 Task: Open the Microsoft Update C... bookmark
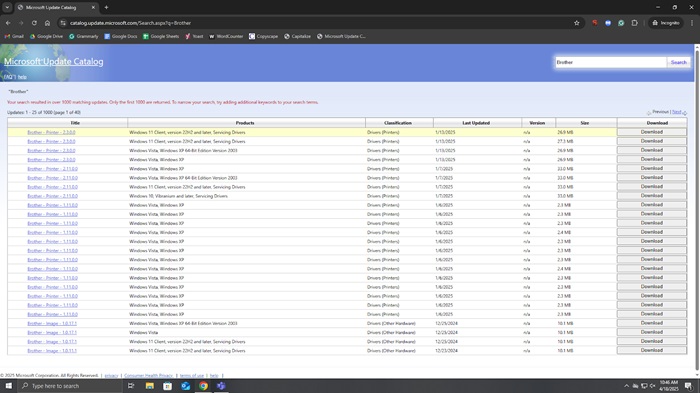[341, 36]
